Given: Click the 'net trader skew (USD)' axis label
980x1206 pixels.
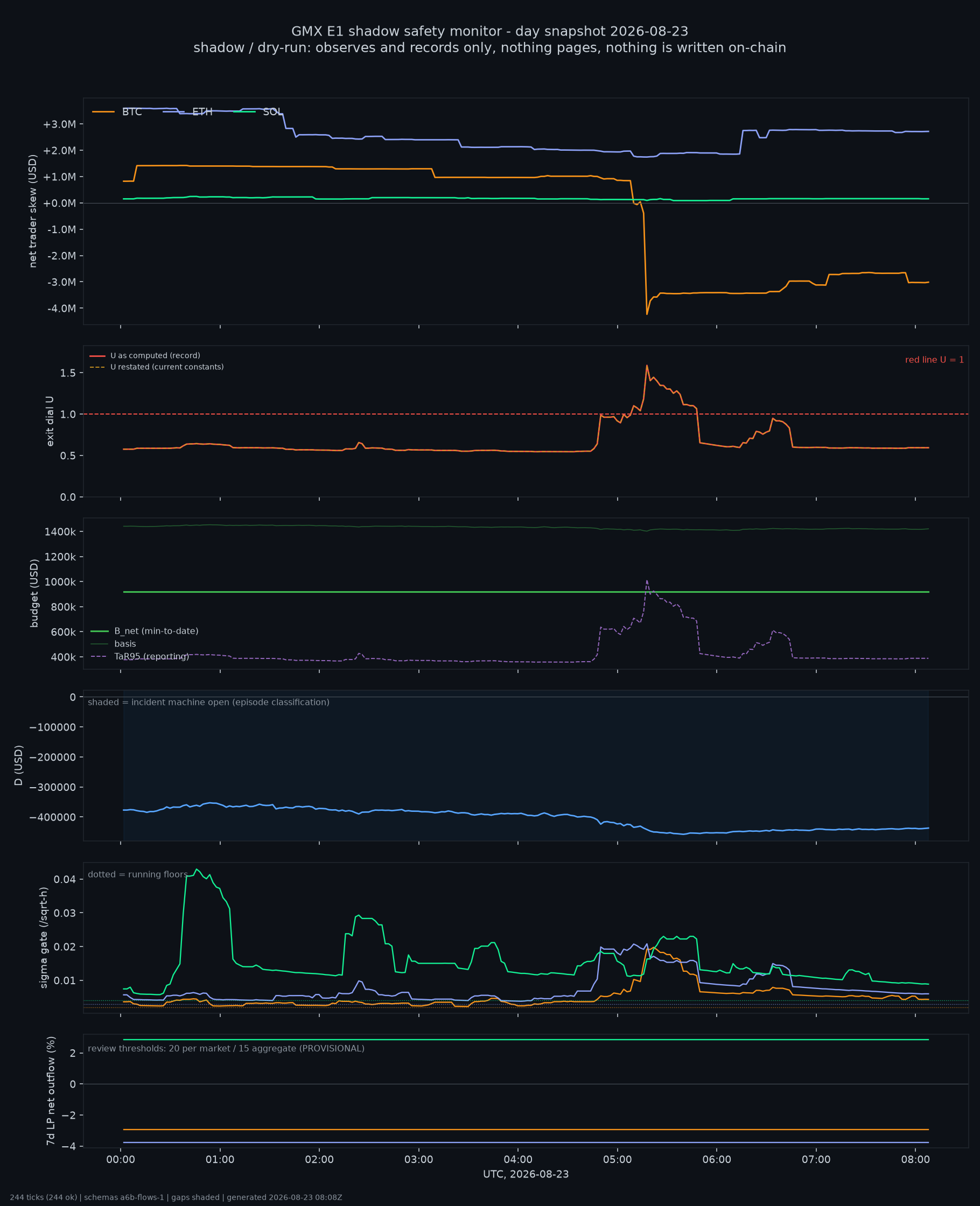Looking at the screenshot, I should (x=33, y=211).
